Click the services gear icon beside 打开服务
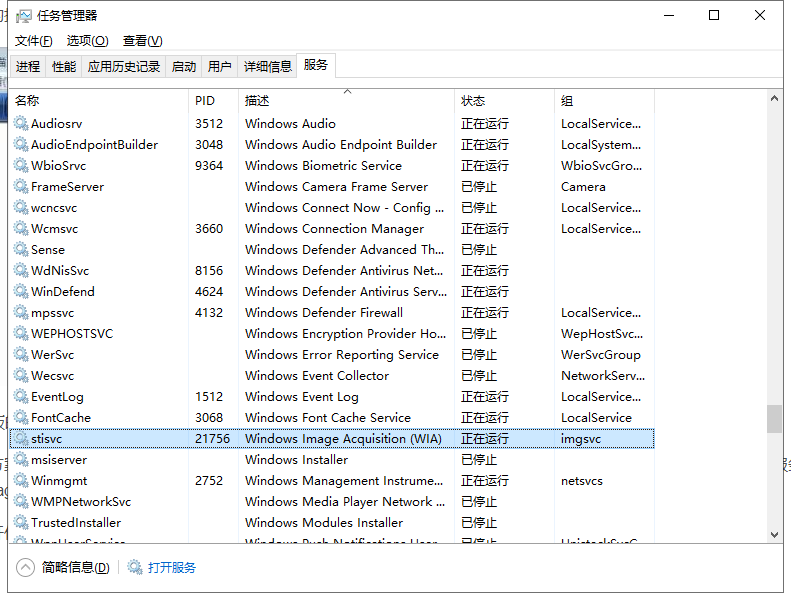This screenshot has width=791, height=600. (x=135, y=567)
